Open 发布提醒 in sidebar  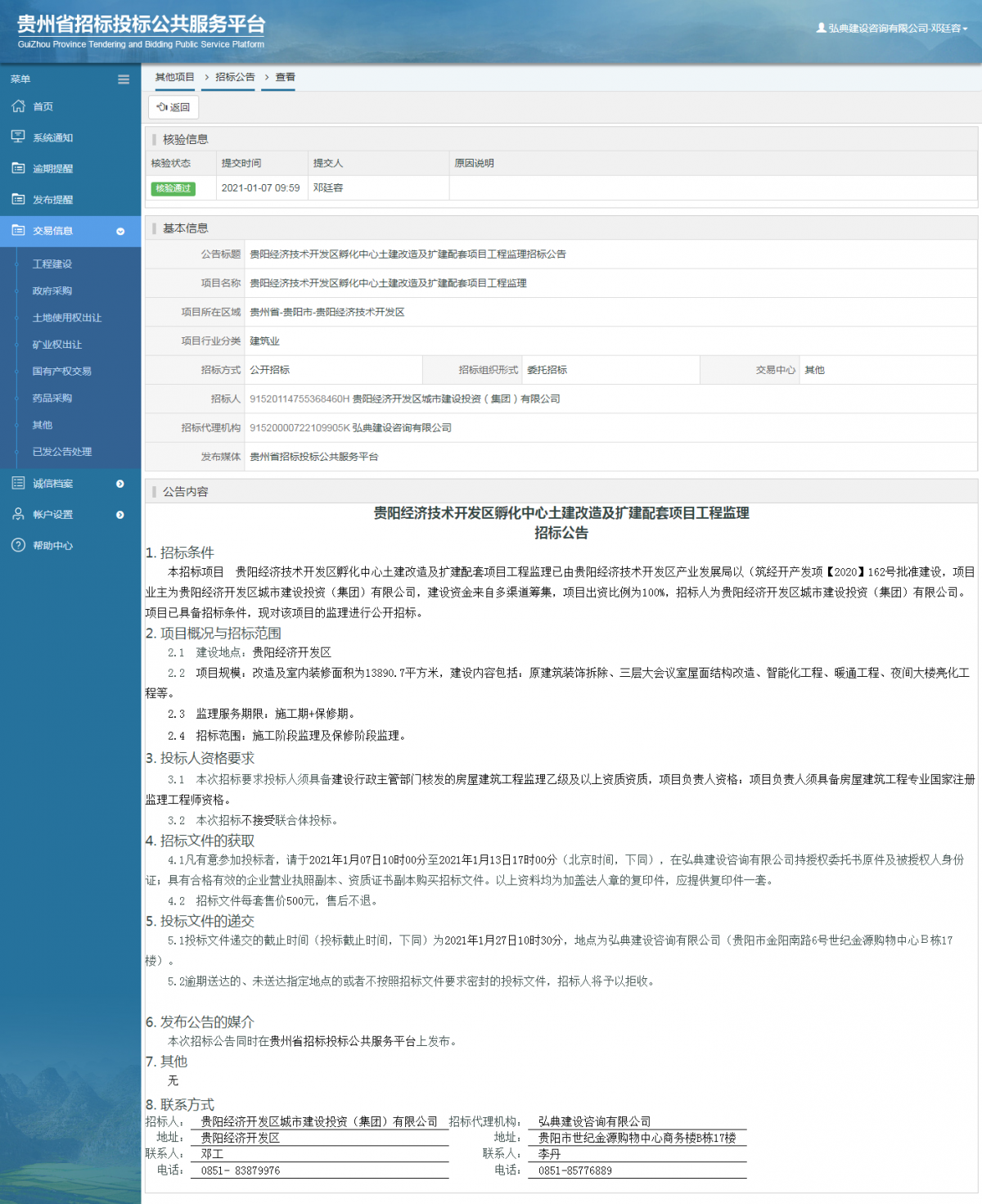pos(53,200)
